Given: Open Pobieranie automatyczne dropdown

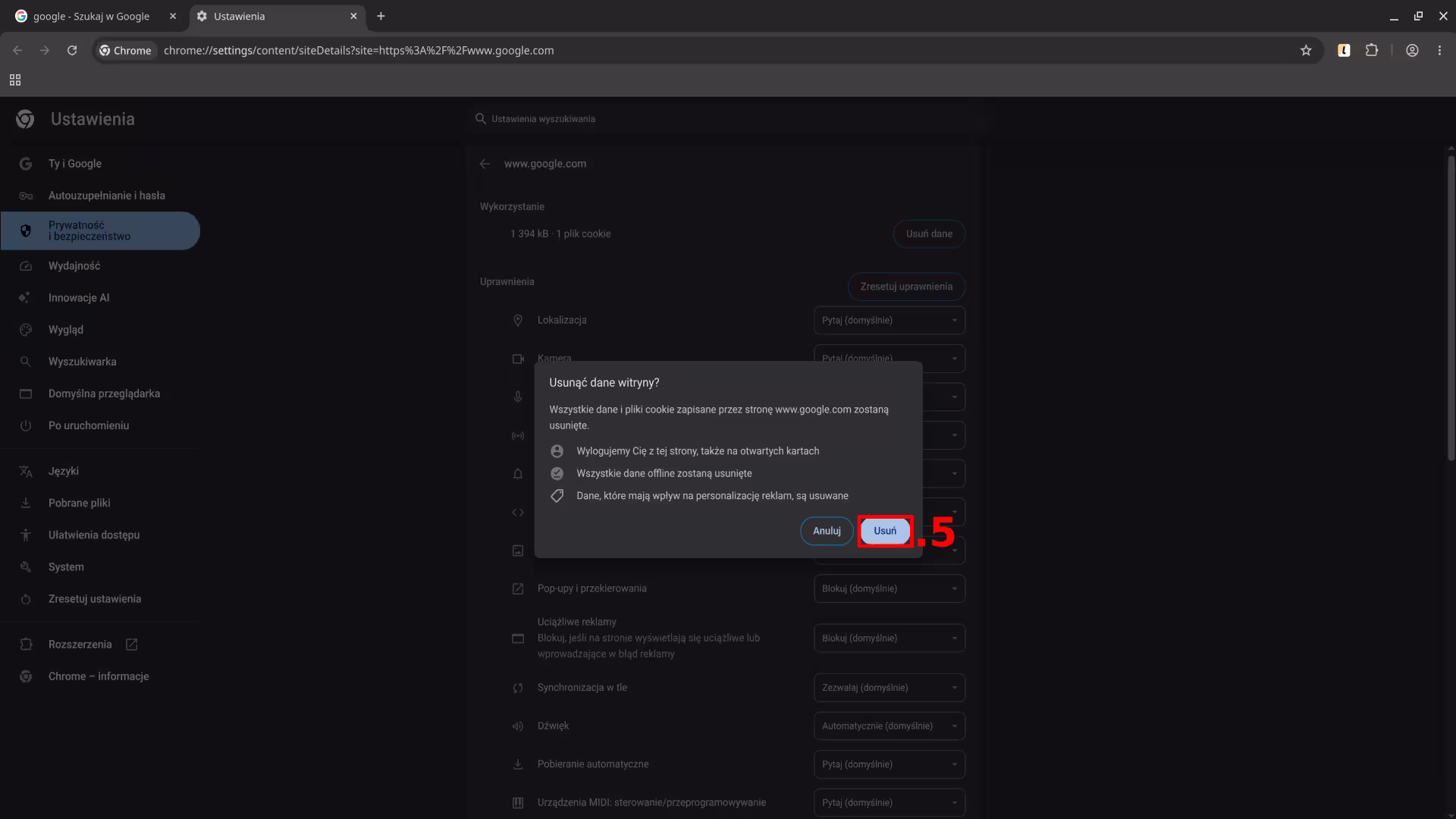Looking at the screenshot, I should coord(890,764).
